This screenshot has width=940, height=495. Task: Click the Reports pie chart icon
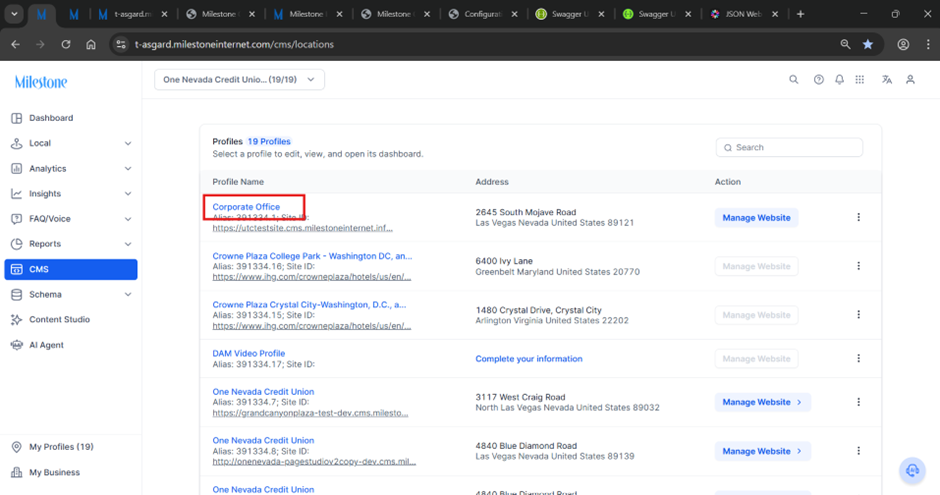17,244
